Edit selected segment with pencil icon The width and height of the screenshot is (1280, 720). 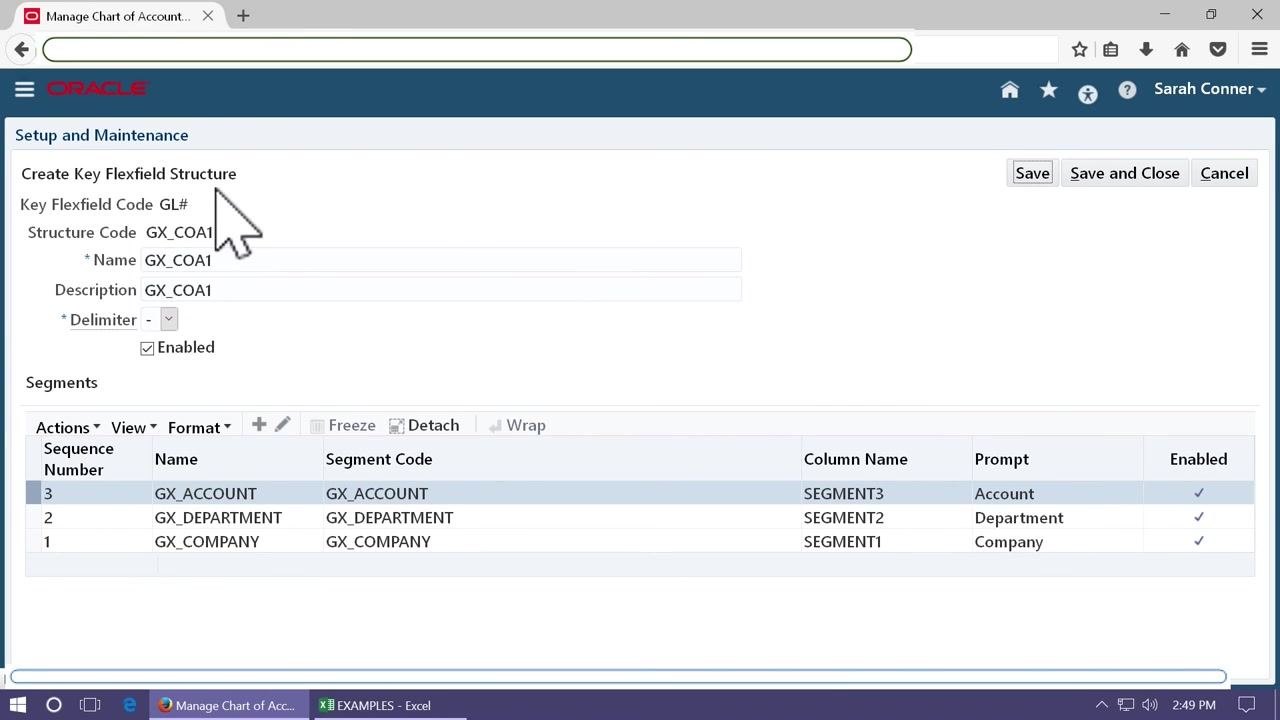(283, 425)
